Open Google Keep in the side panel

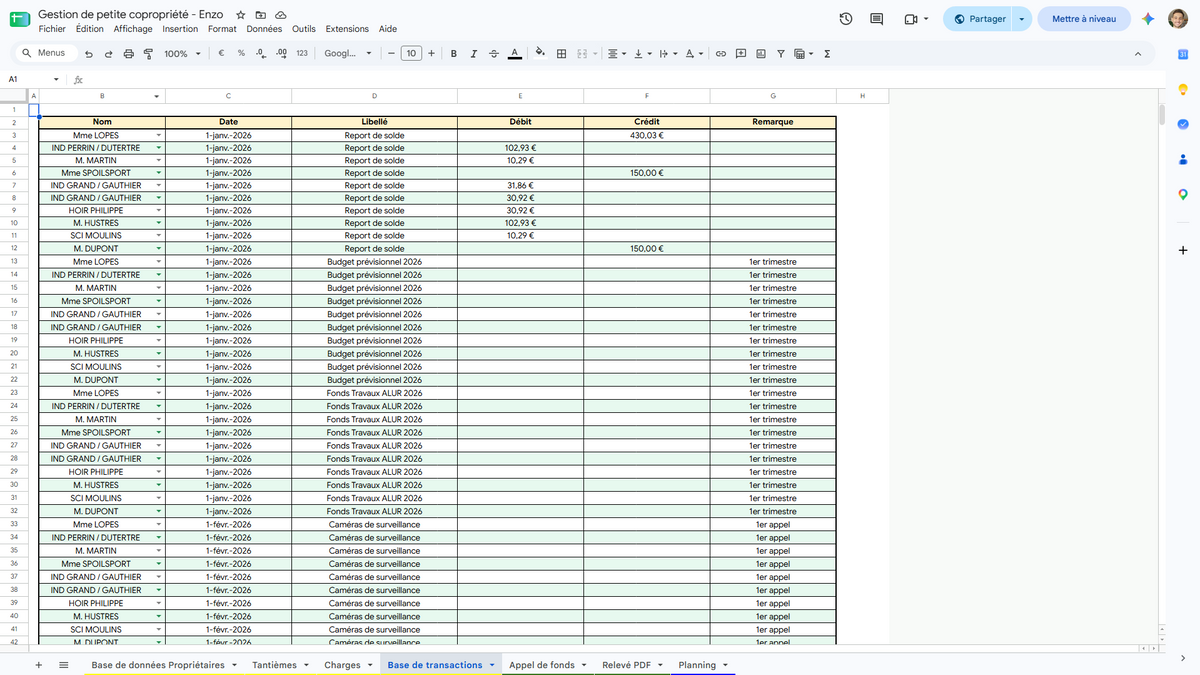(1183, 89)
